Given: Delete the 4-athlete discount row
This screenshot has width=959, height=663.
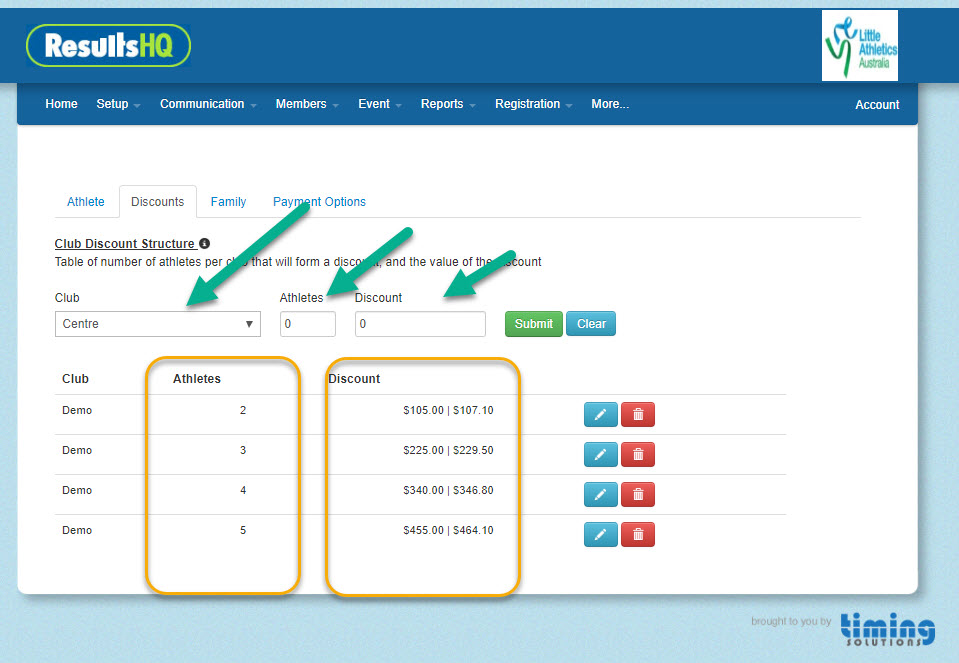Looking at the screenshot, I should [x=637, y=494].
